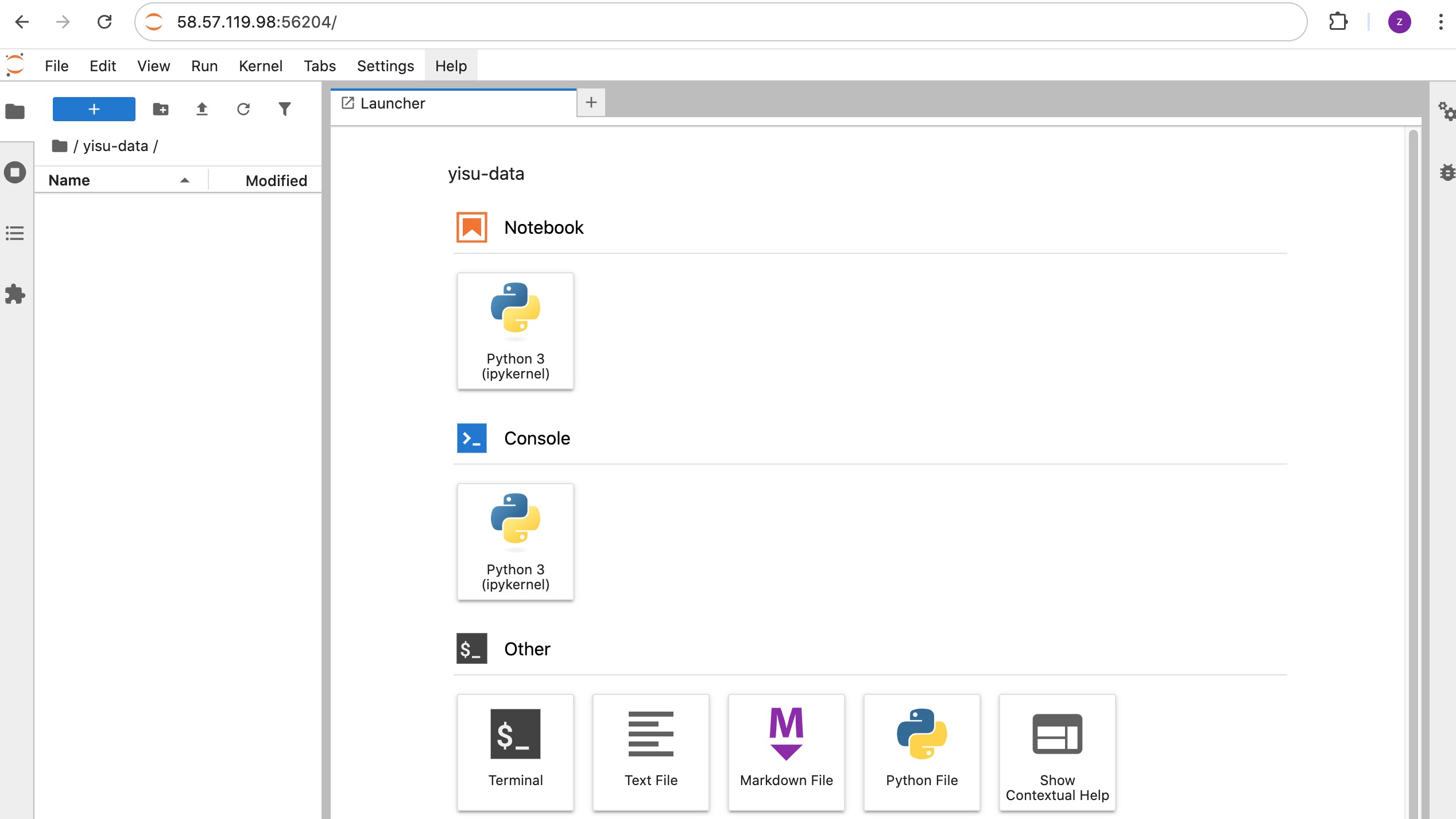Image resolution: width=1456 pixels, height=819 pixels.
Task: Click the Upload Files icon
Action: click(x=202, y=109)
